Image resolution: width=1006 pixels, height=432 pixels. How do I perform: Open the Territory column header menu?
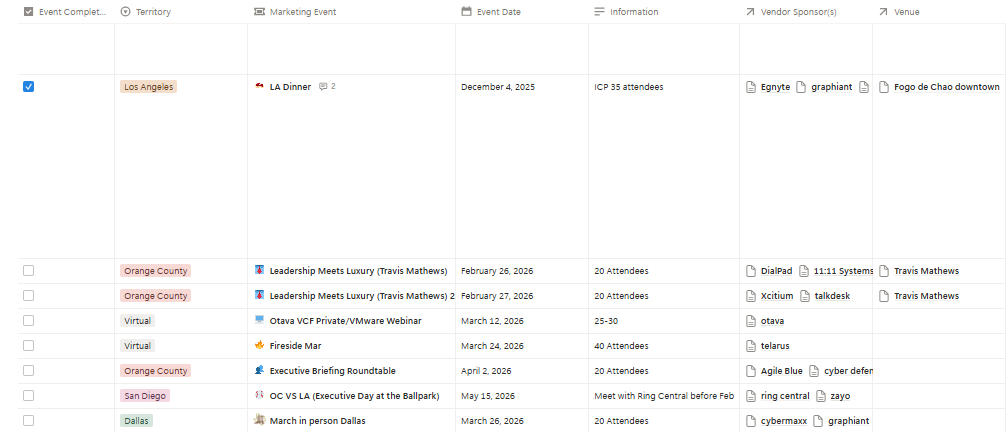152,12
